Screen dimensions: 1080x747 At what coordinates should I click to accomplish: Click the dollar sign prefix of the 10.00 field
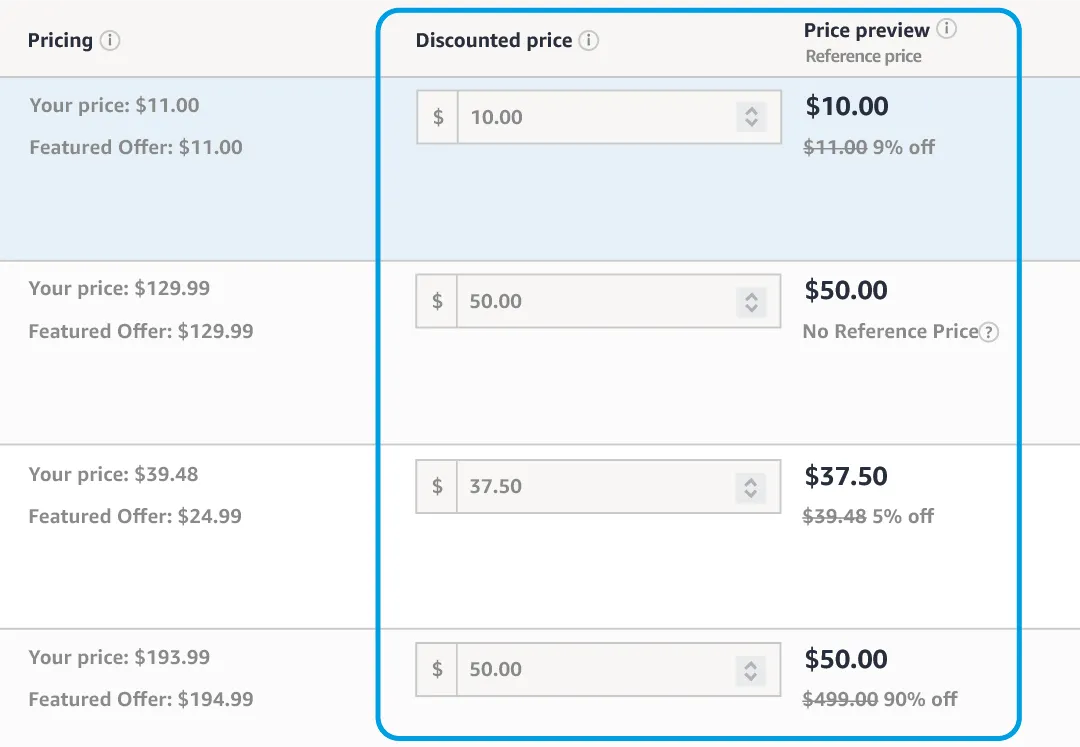pyautogui.click(x=438, y=117)
